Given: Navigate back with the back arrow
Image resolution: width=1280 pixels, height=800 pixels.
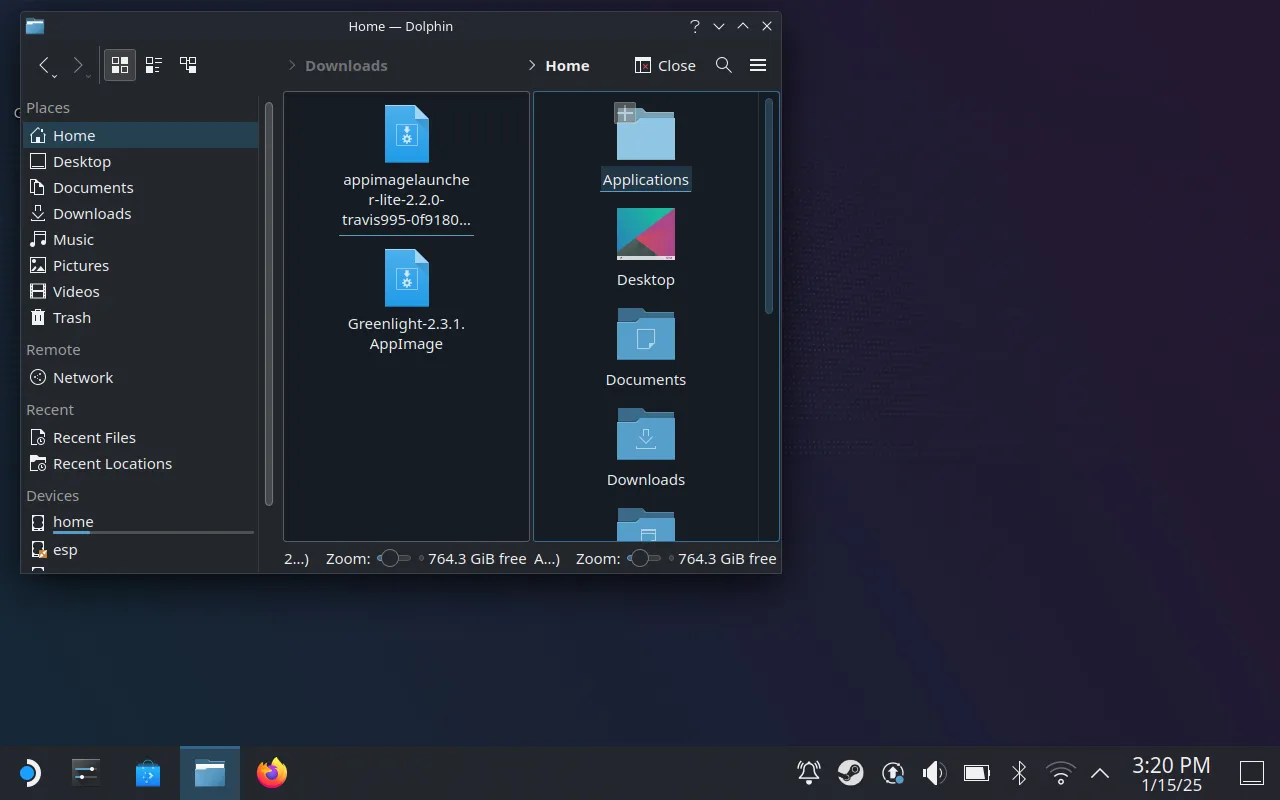Looking at the screenshot, I should click(46, 65).
